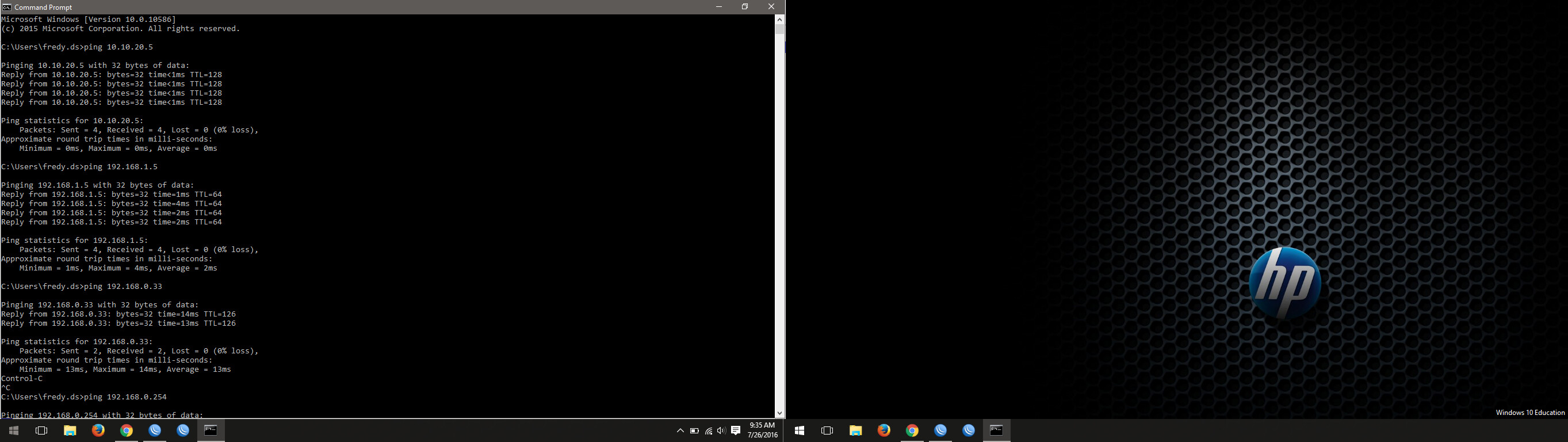The width and height of the screenshot is (1568, 442).
Task: Click the 'Microsoft Windows [Version 10.0.10586]' line
Action: (88, 19)
